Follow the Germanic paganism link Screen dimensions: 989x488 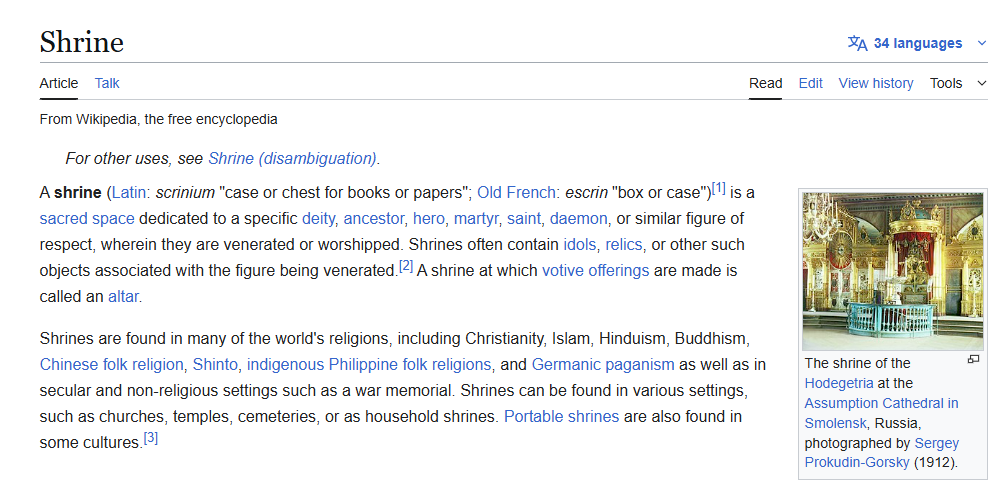coord(602,364)
